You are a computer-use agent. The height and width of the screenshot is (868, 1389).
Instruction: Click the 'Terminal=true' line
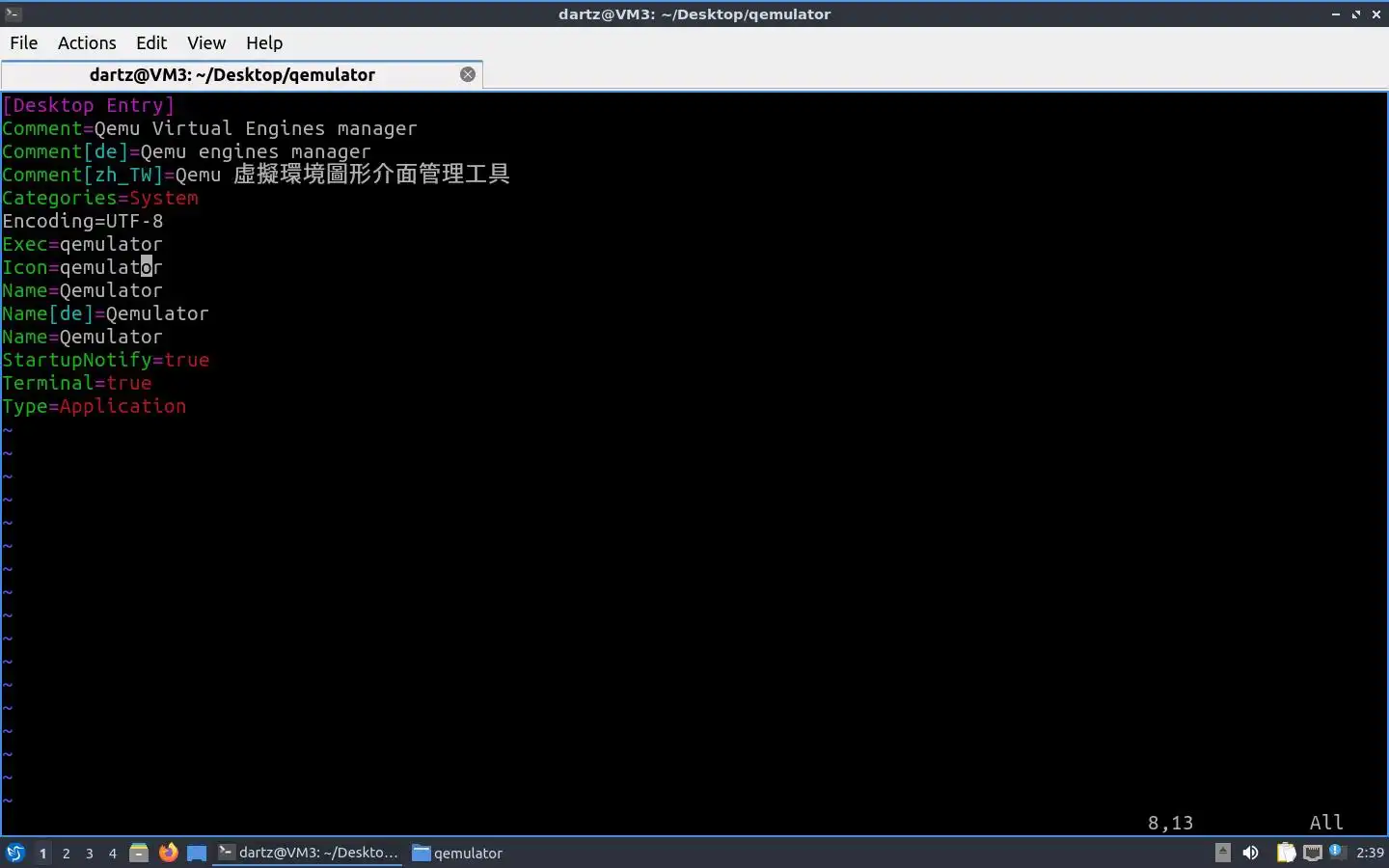pyautogui.click(x=77, y=383)
